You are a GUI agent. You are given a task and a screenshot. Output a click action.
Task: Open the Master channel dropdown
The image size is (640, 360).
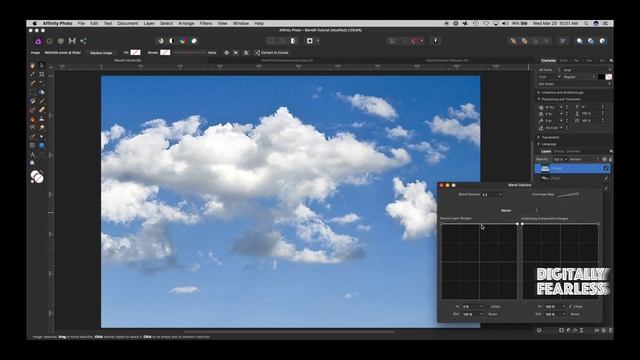pos(519,211)
